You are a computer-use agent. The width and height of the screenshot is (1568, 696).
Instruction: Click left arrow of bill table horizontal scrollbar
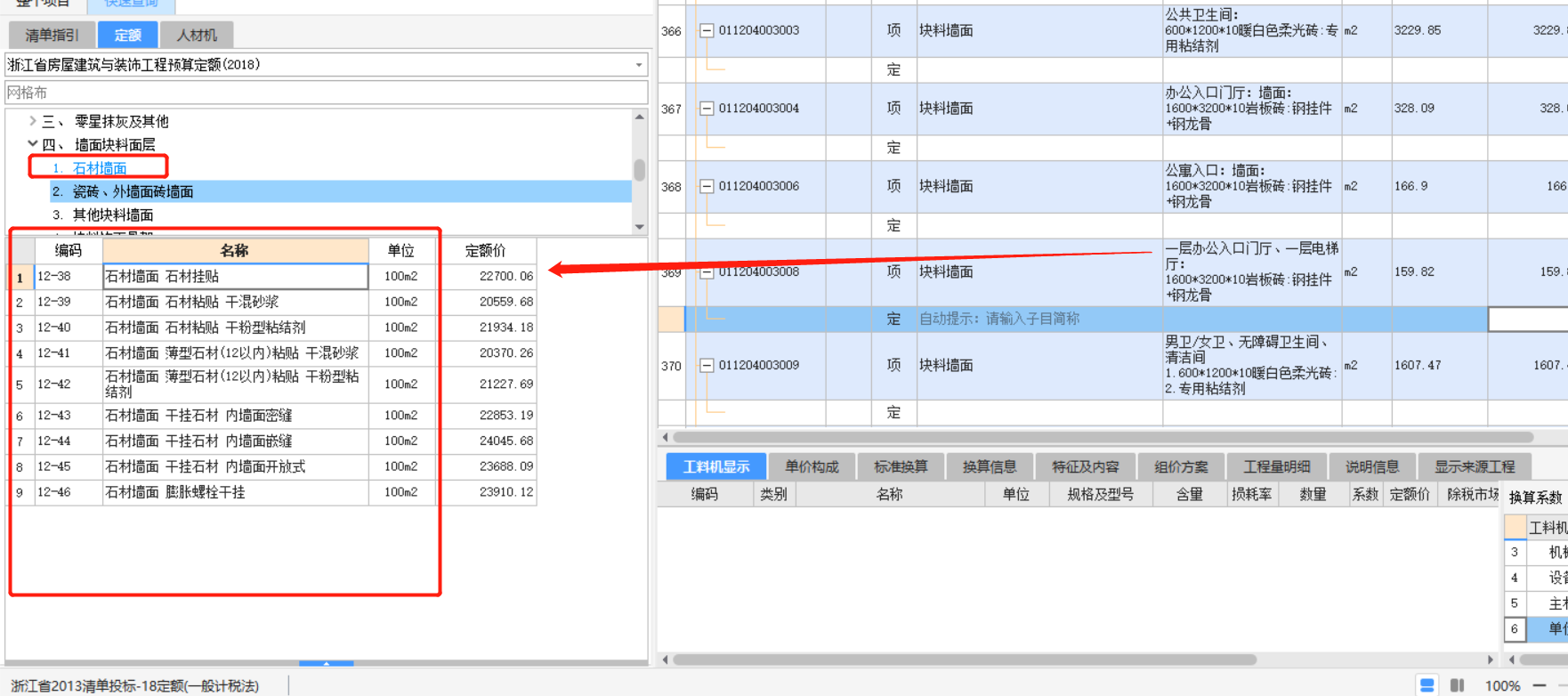pos(665,437)
